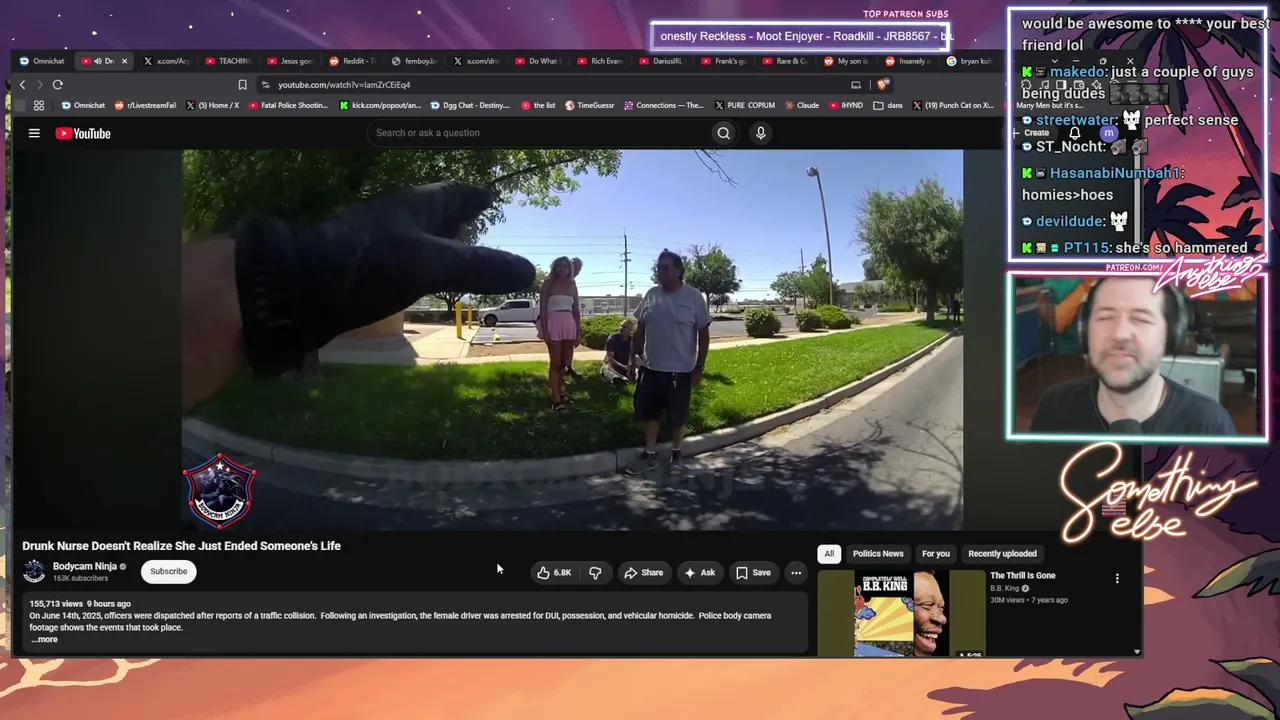Click the picture-in-picture address bar icon
The height and width of the screenshot is (720, 1280).
[855, 85]
